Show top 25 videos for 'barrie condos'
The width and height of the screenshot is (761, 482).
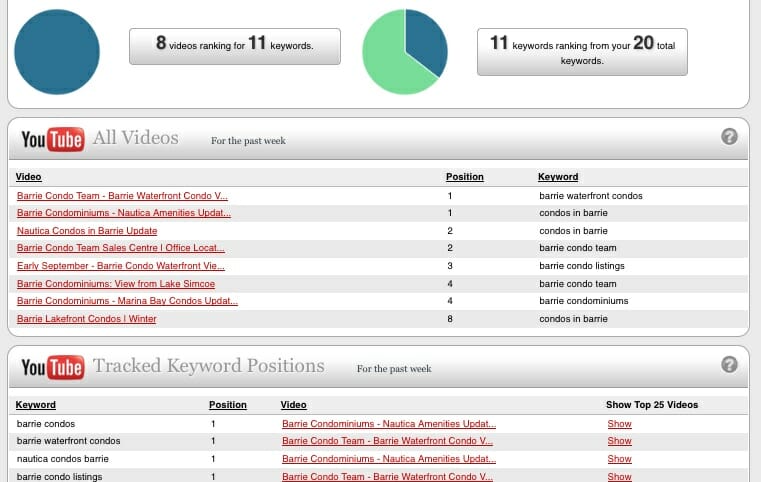619,424
